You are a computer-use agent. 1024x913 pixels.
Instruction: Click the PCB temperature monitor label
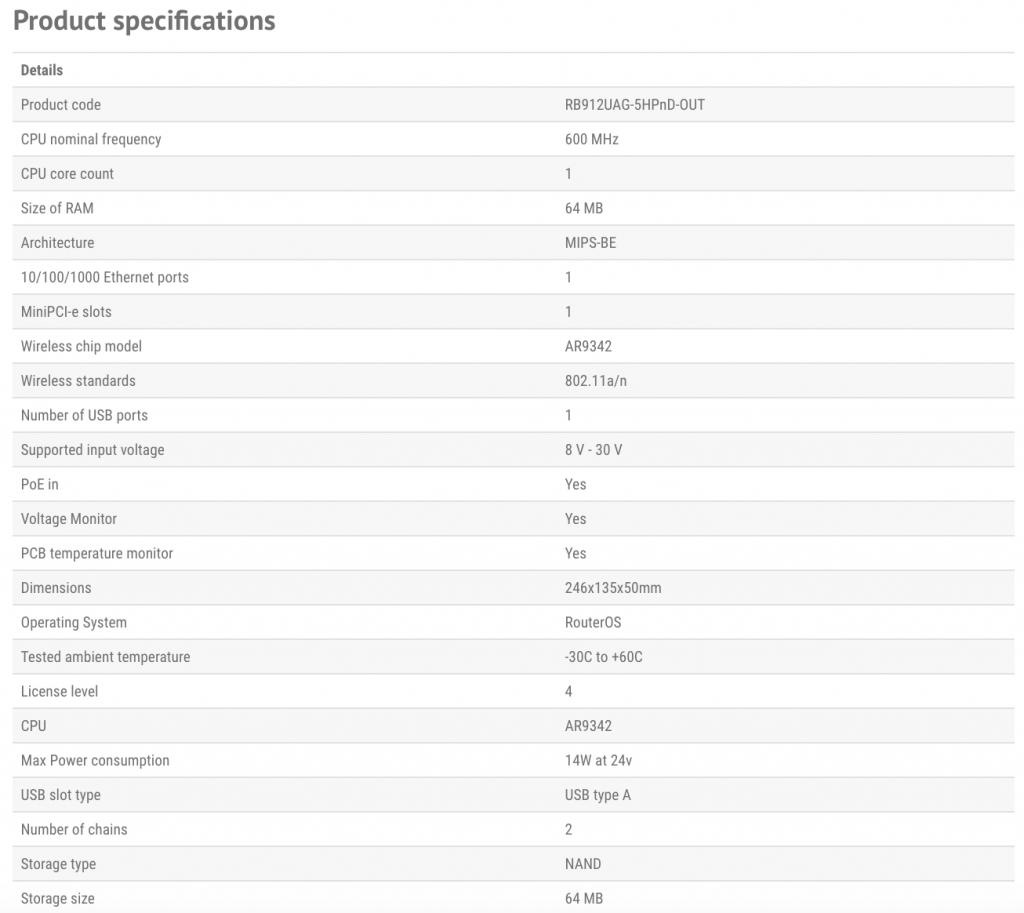tap(97, 553)
